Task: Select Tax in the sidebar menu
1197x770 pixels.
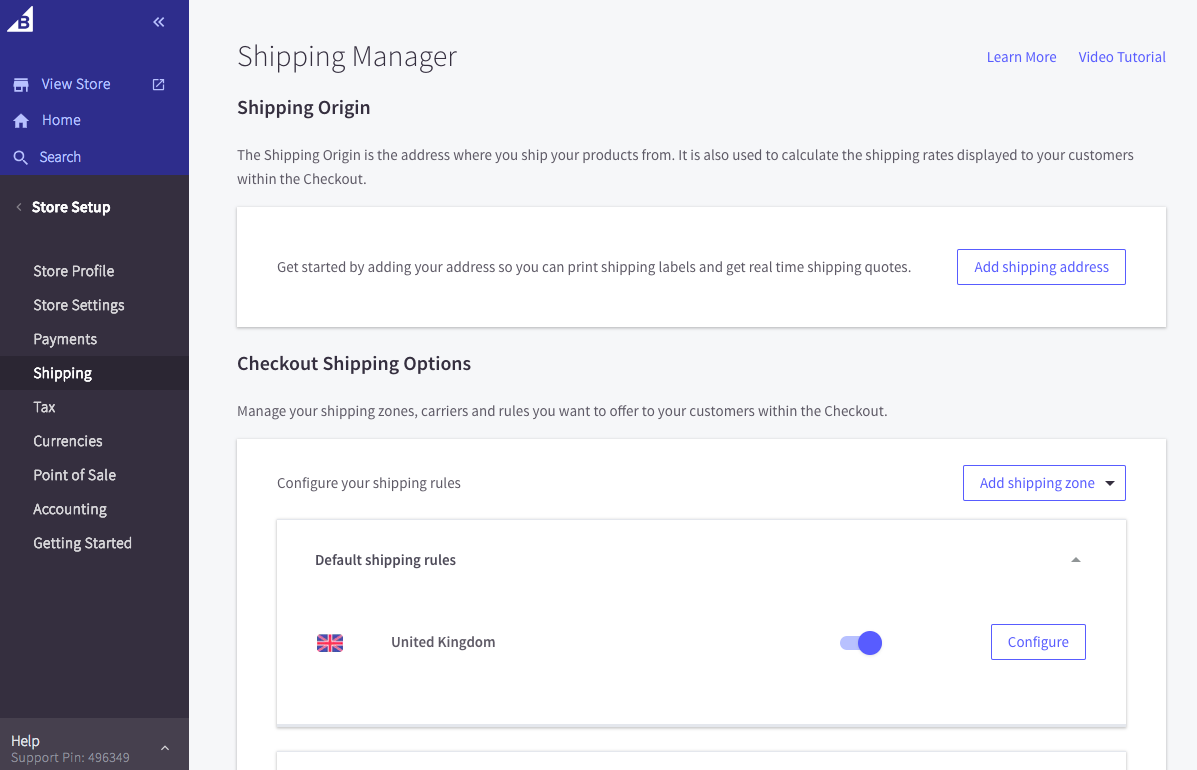Action: pos(44,407)
